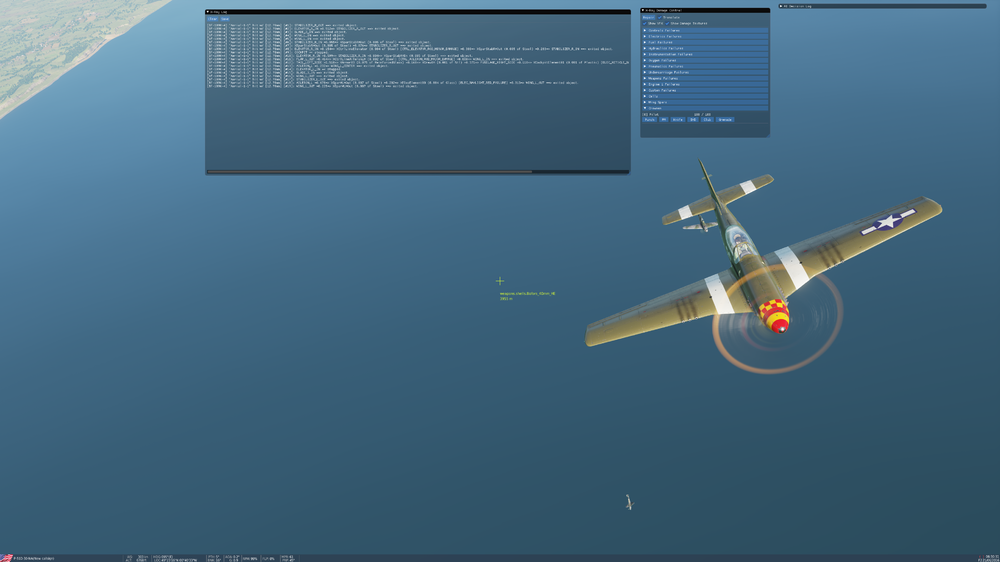
Task: Click the X-Ray Log title bar
Action: point(418,11)
